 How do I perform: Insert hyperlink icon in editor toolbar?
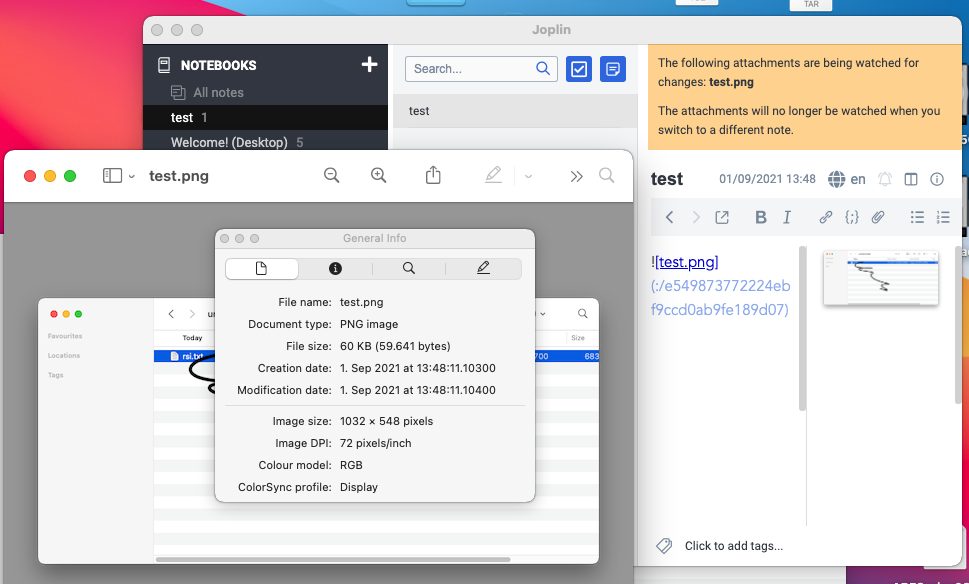826,217
